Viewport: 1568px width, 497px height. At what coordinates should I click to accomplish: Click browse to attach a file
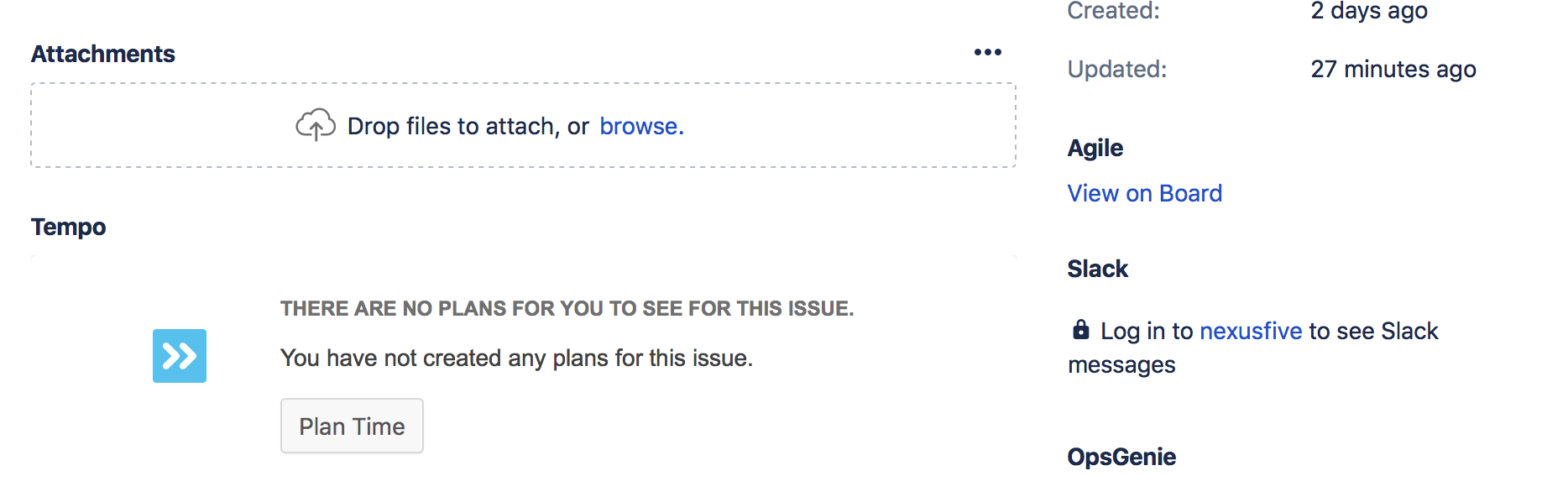coord(641,126)
